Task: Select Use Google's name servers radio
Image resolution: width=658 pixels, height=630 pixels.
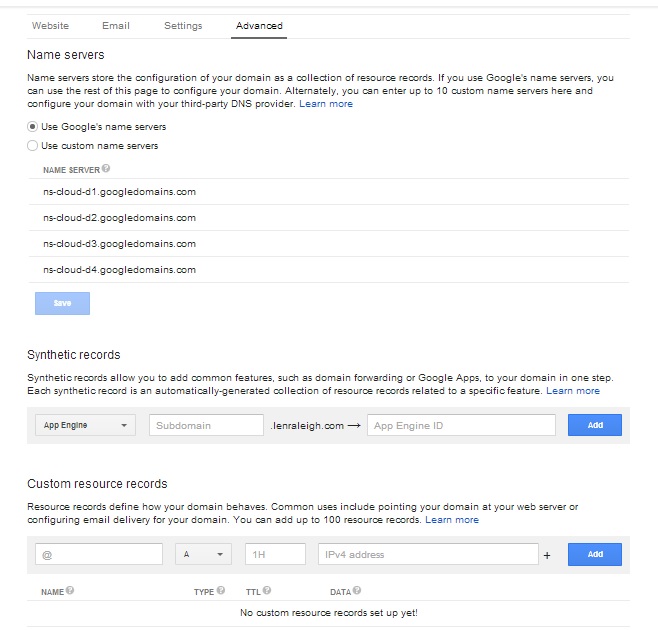Action: click(32, 126)
